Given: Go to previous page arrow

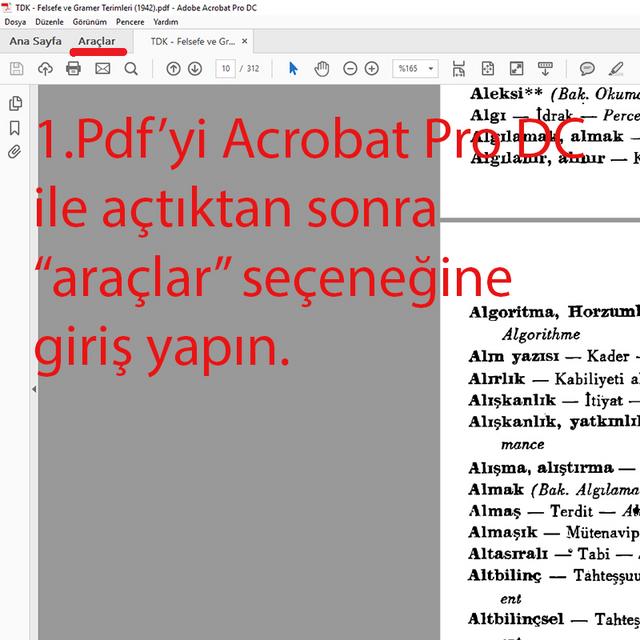Looking at the screenshot, I should click(x=173, y=69).
